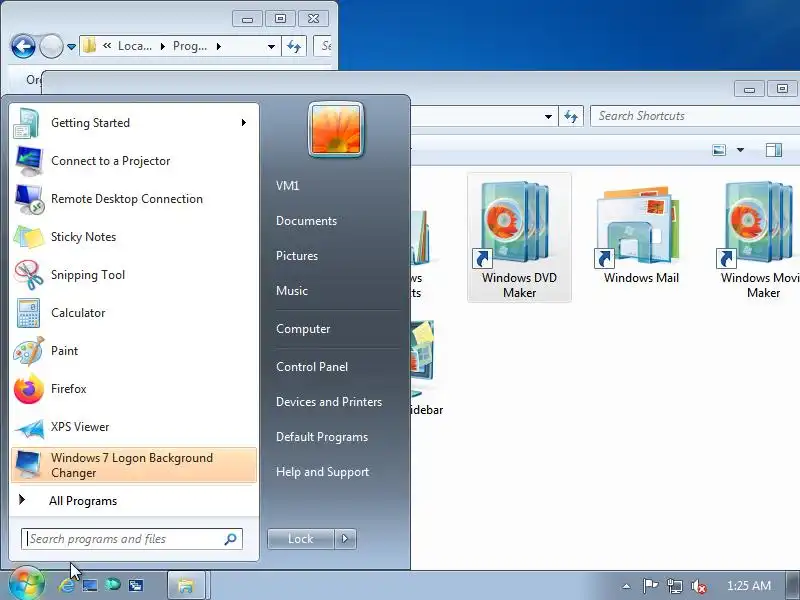This screenshot has width=800, height=600.
Task: Open Help and Support
Action: [x=322, y=472]
